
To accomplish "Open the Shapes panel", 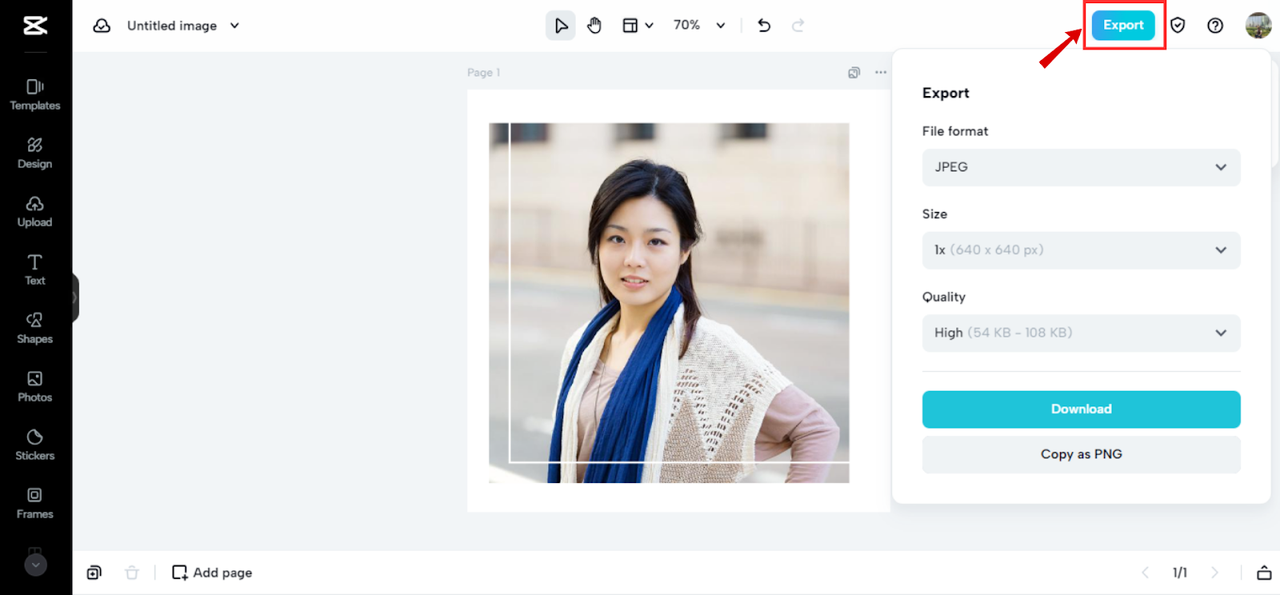I will [35, 328].
